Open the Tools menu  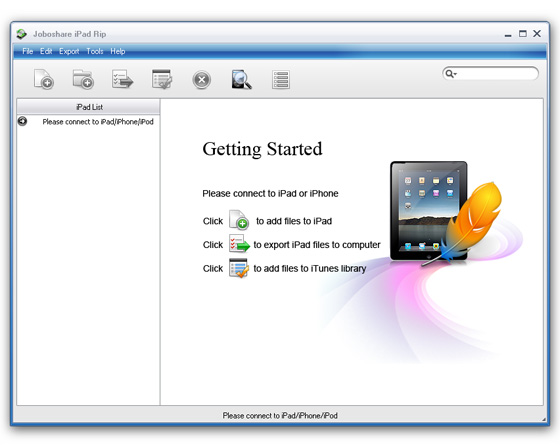coord(95,51)
